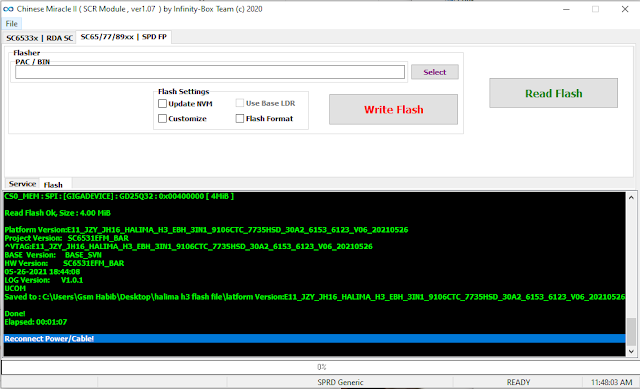Click the Read Flash Ok, Size log line

tap(58, 213)
